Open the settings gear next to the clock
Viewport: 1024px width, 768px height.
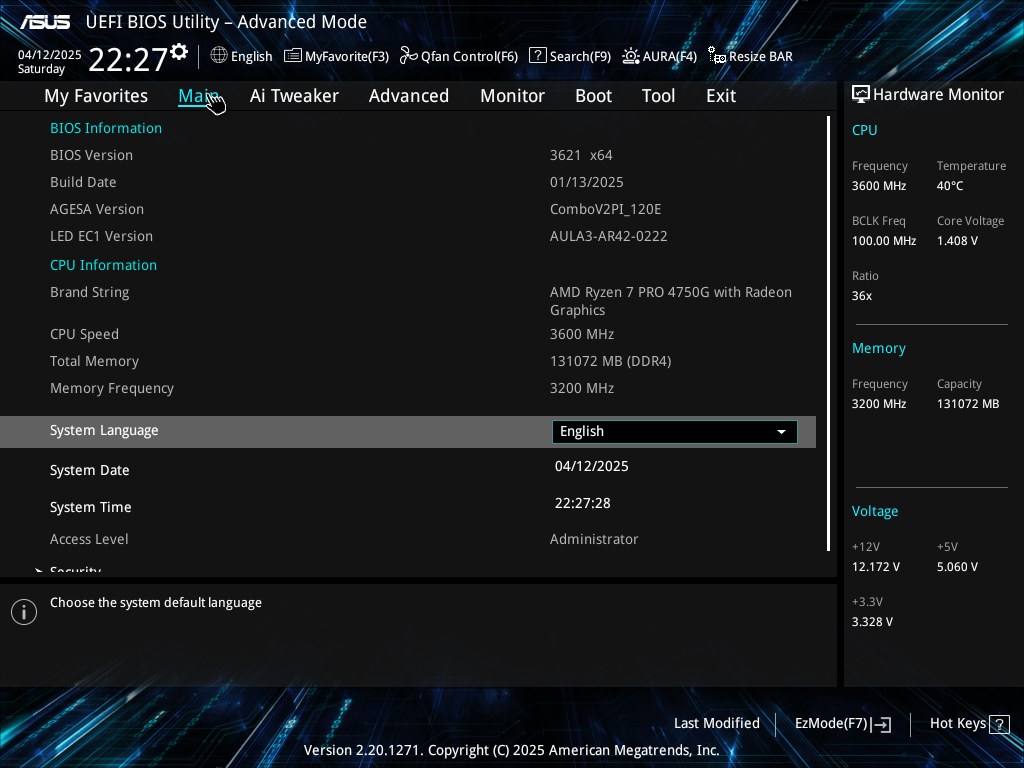pos(179,52)
